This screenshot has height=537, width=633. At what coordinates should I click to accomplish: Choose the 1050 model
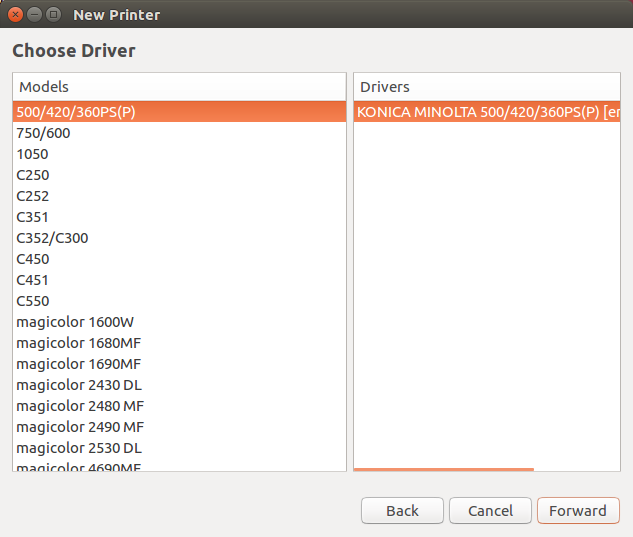[179, 154]
